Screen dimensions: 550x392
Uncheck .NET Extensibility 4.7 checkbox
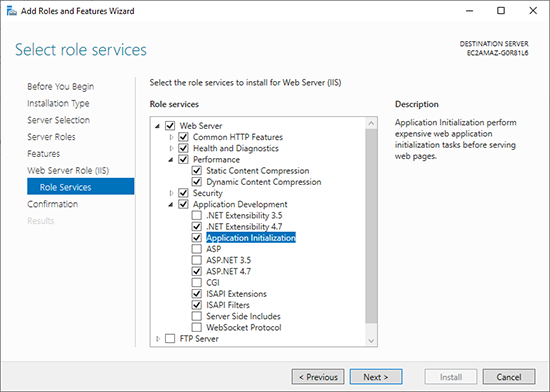point(197,227)
